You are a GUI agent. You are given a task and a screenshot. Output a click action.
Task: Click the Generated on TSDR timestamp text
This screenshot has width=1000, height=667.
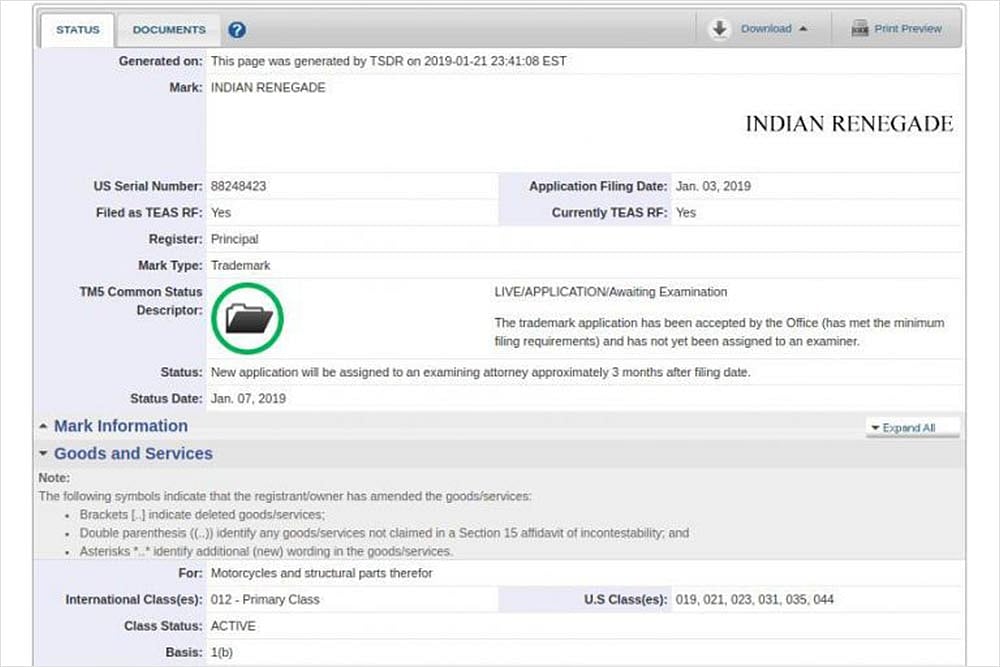388,61
